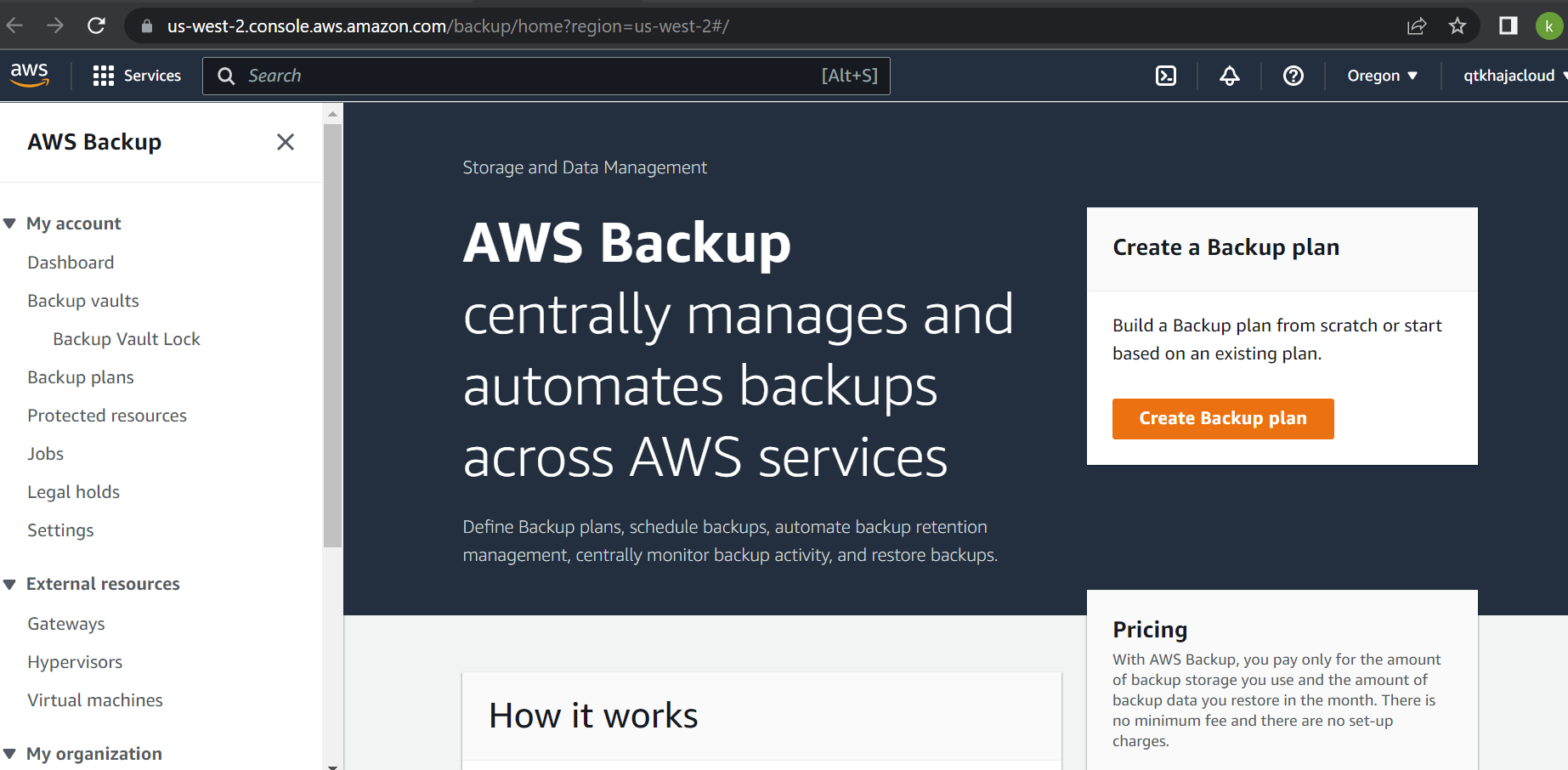The height and width of the screenshot is (770, 1568).
Task: Open the qtkhajacloud account menu
Action: [x=1514, y=76]
